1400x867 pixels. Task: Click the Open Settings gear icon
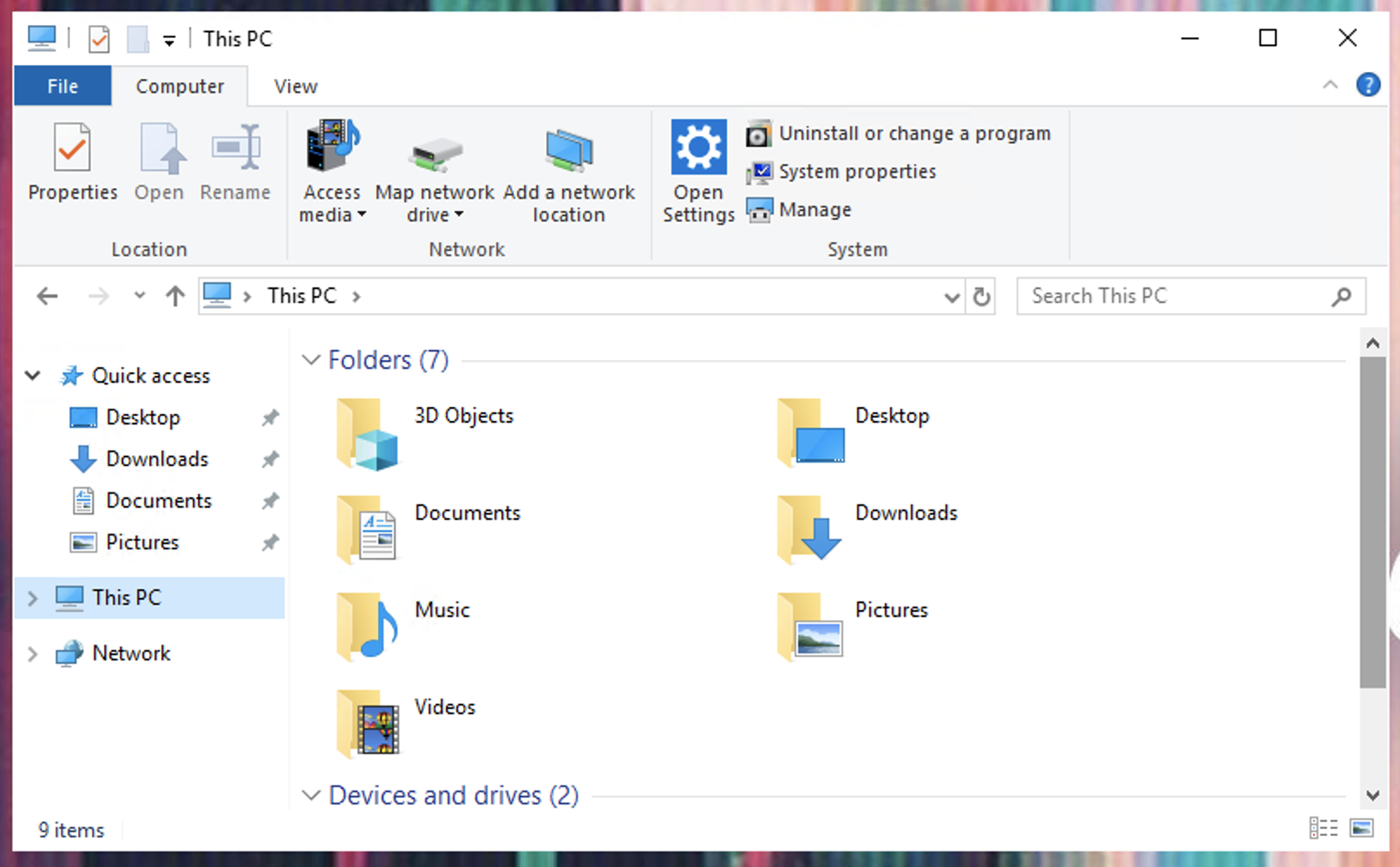coord(698,147)
